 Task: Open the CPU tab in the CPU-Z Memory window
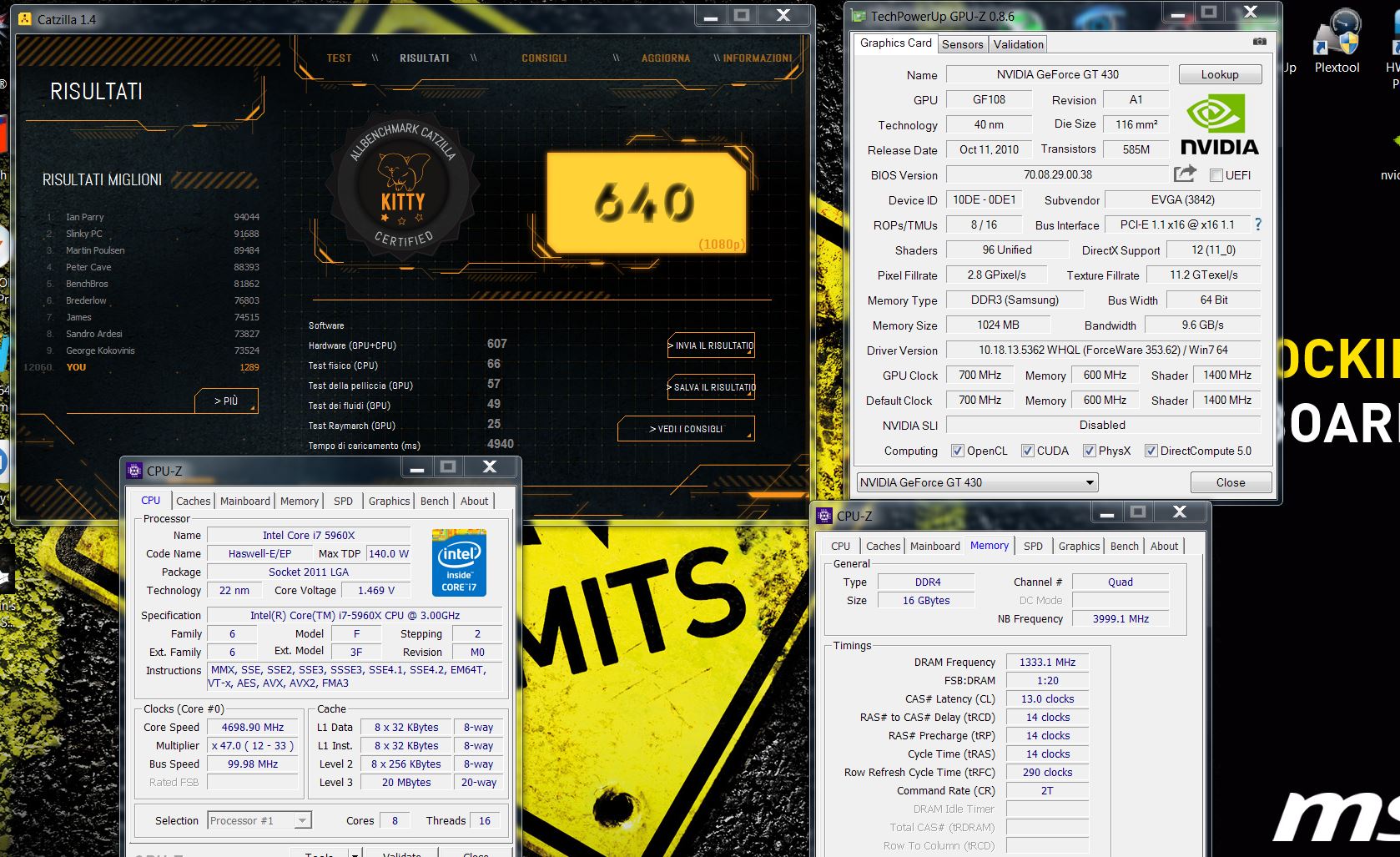[840, 546]
